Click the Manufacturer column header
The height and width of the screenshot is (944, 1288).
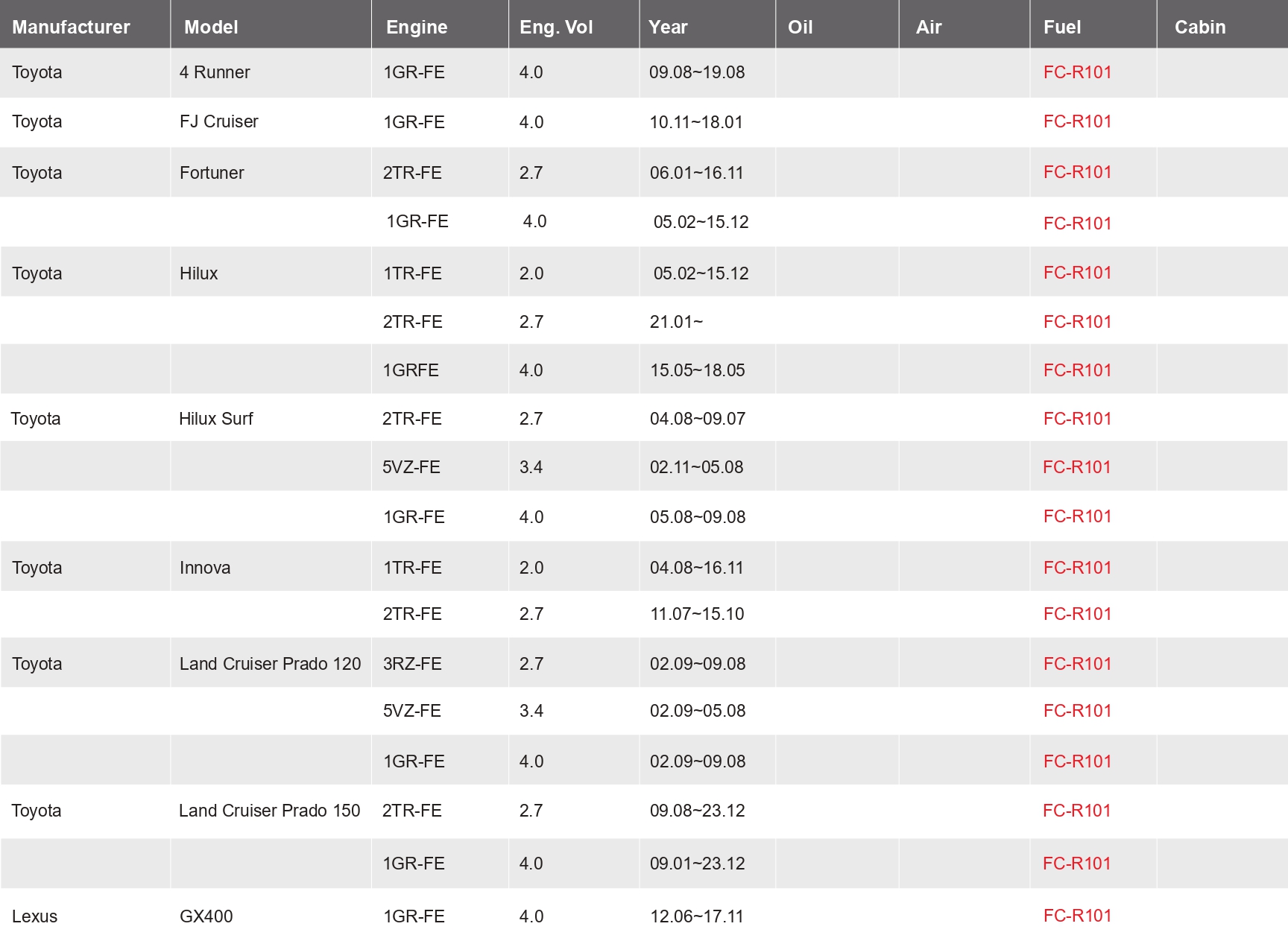pos(71,27)
